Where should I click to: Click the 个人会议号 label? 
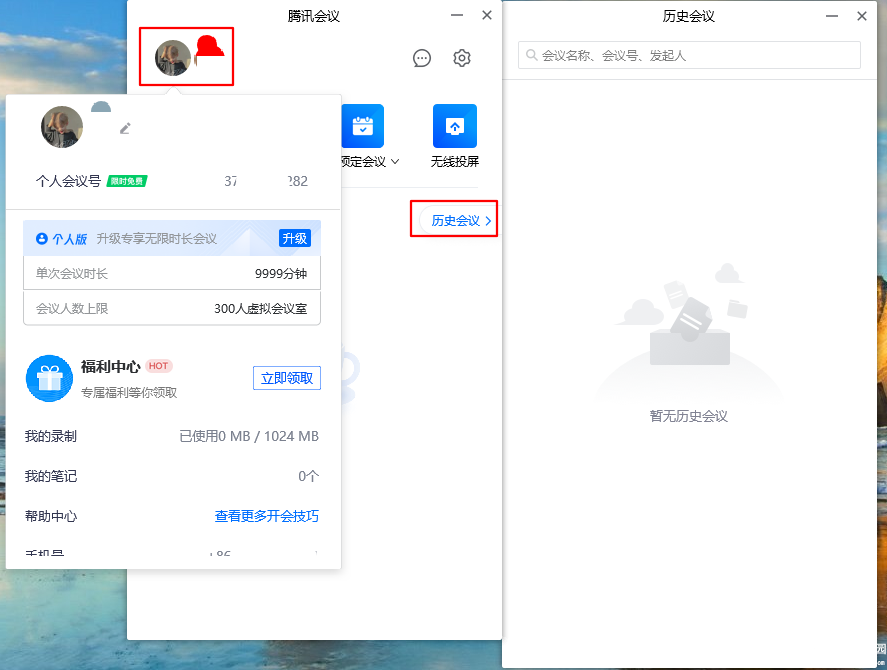pos(68,181)
